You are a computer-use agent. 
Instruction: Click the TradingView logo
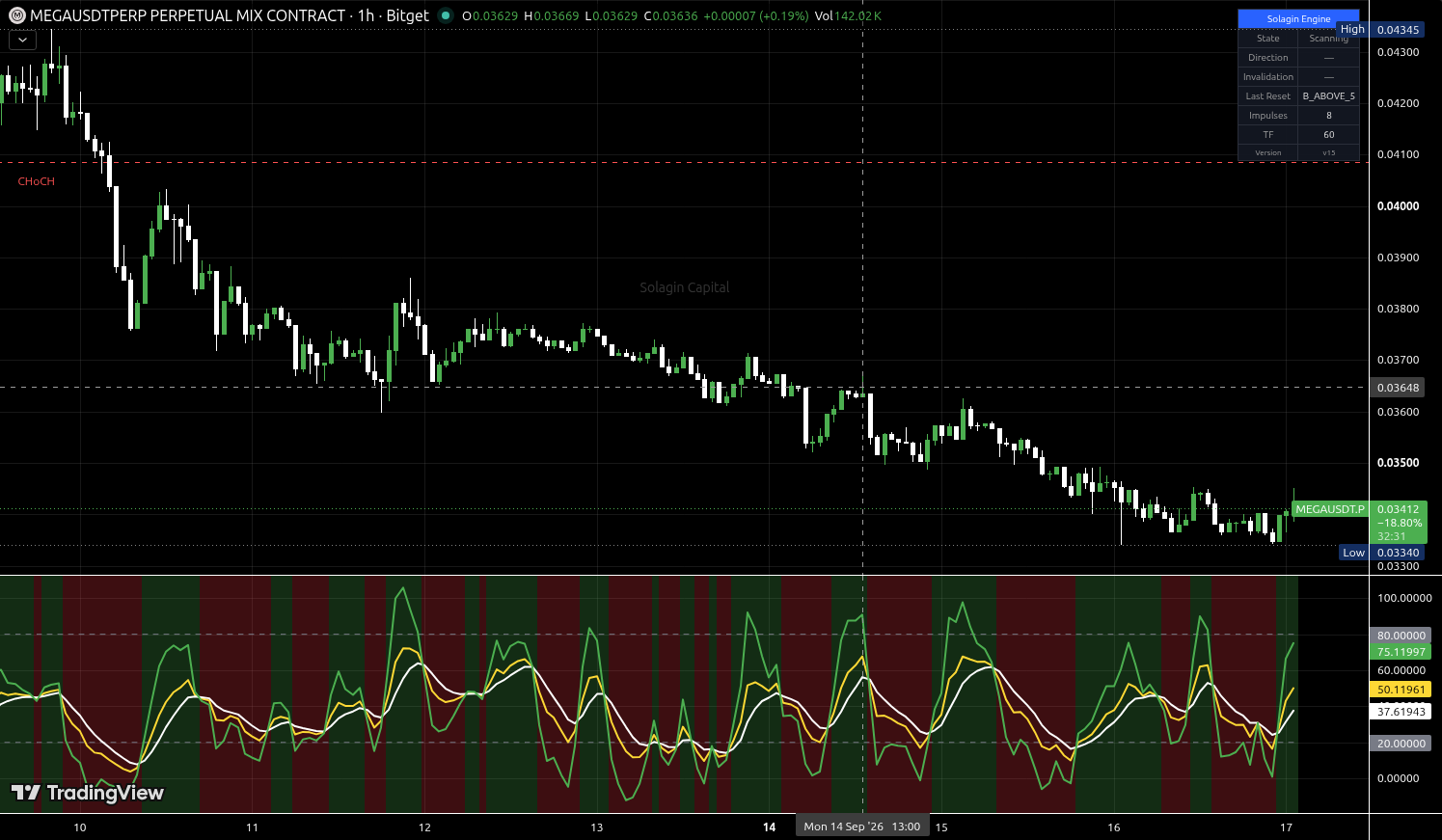click(x=88, y=793)
